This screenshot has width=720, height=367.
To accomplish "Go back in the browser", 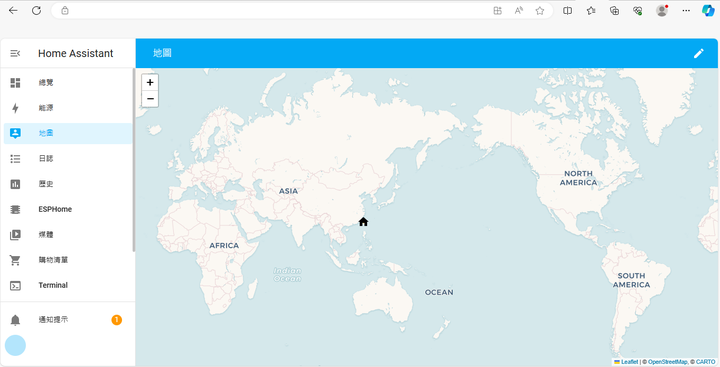I will [13, 11].
